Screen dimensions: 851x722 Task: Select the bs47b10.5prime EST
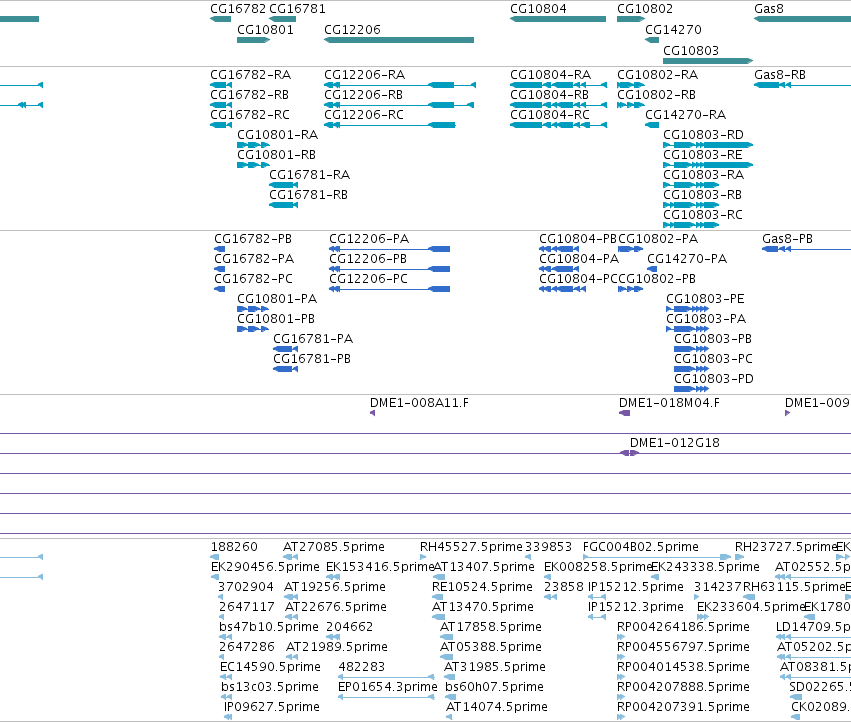coord(226,637)
